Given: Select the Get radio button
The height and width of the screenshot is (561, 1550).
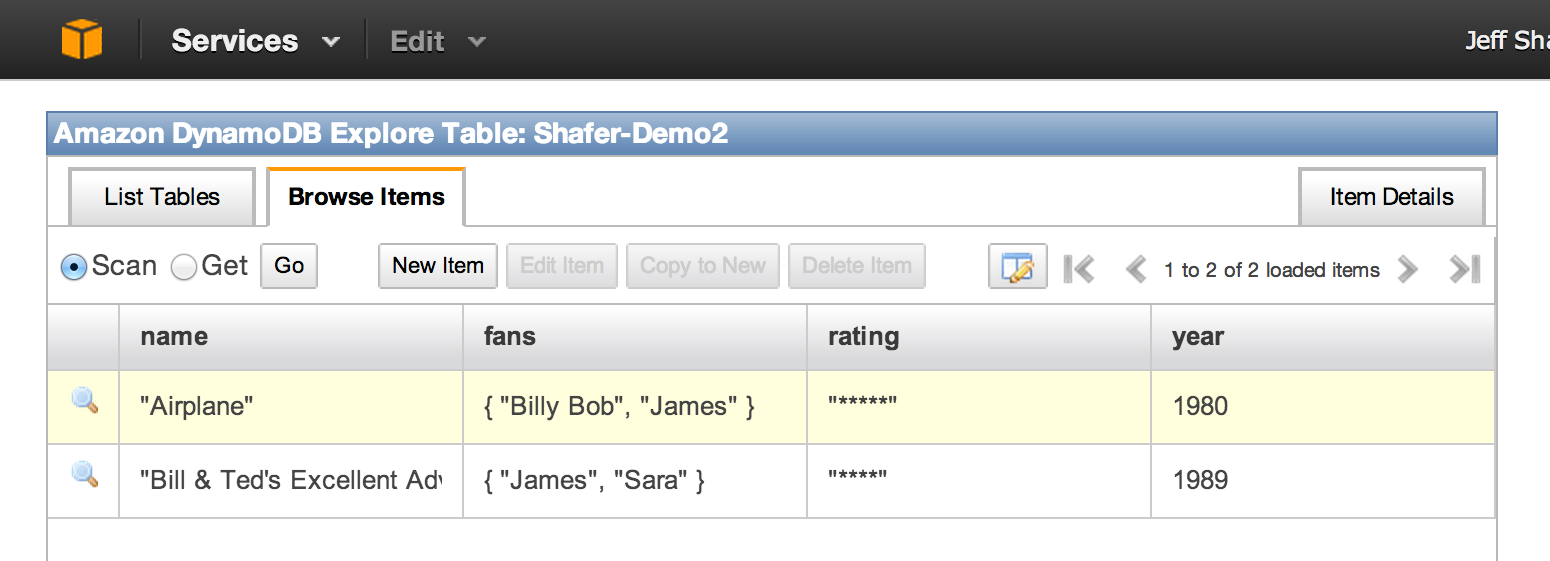Looking at the screenshot, I should click(183, 267).
